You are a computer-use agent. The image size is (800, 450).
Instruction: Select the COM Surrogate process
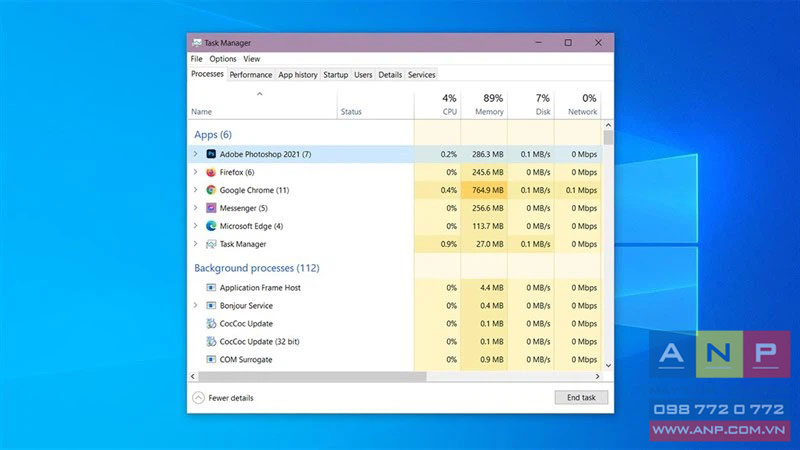click(x=394, y=359)
